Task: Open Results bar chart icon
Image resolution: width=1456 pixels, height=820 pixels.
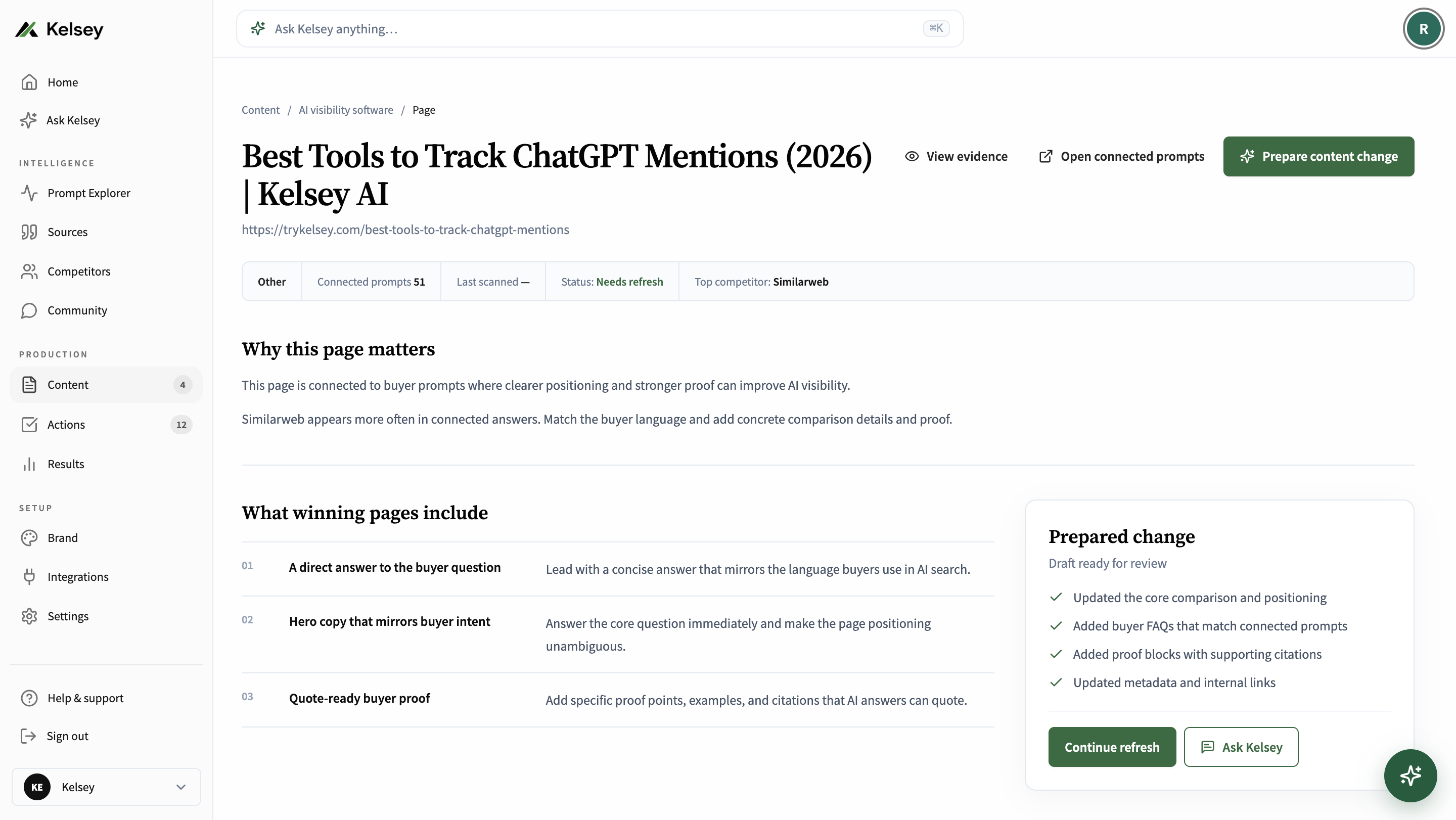Action: pos(29,464)
